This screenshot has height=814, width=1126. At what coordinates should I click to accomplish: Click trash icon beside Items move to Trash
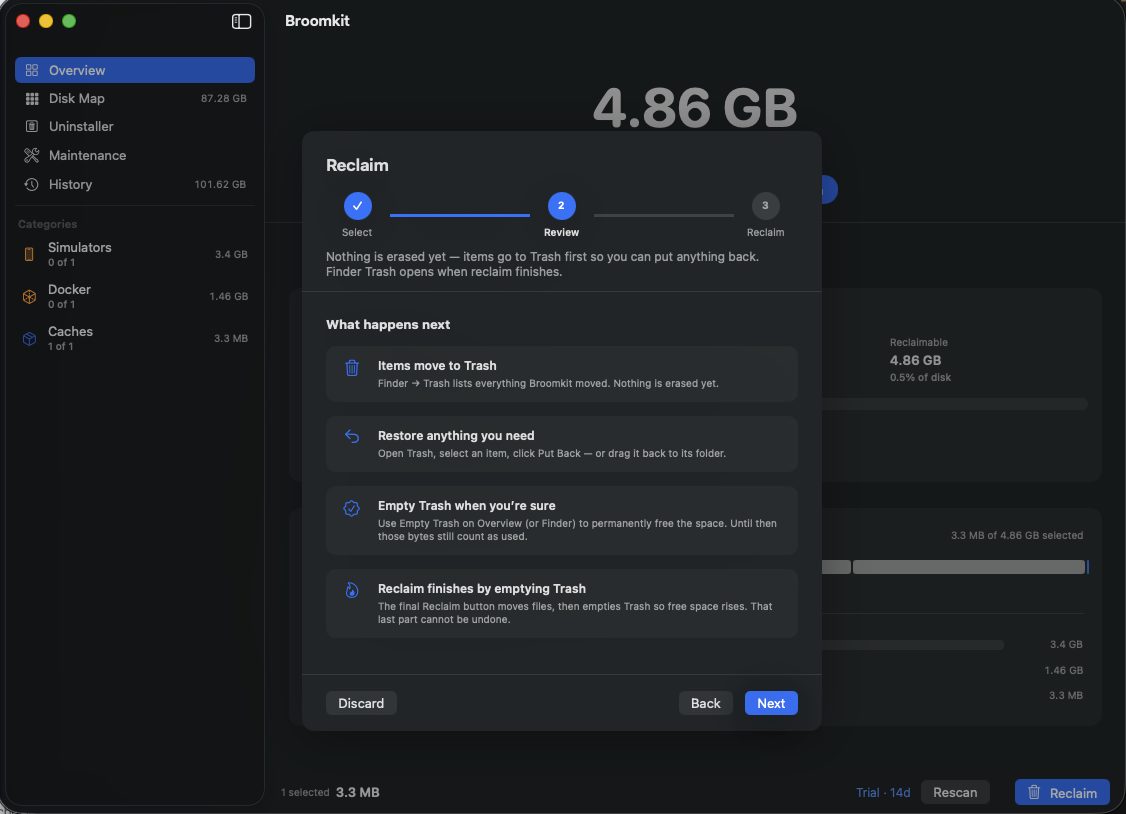click(352, 368)
